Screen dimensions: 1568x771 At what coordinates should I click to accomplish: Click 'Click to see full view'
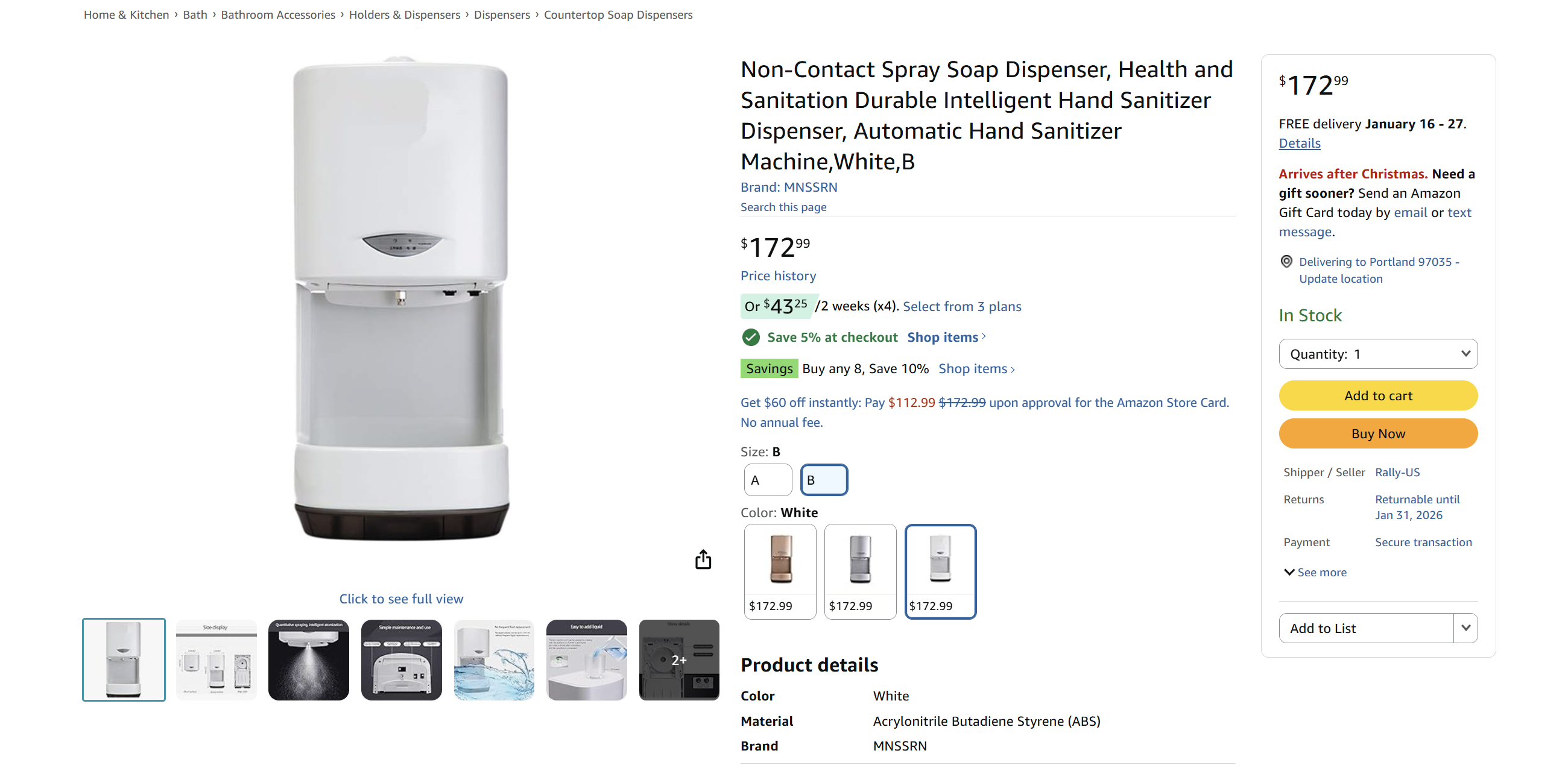point(400,598)
